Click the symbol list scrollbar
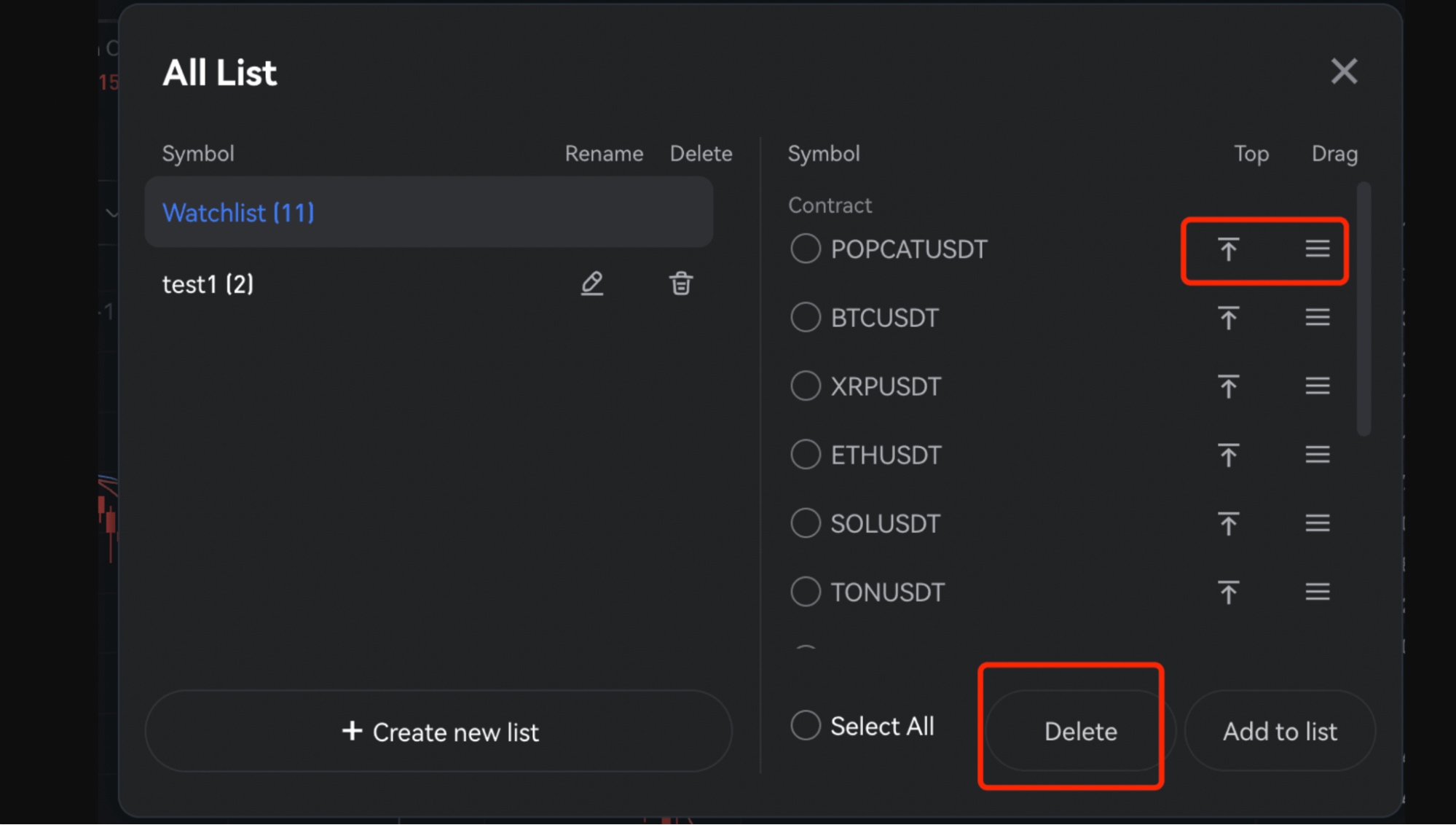Viewport: 1456px width, 825px height. pos(1363,310)
